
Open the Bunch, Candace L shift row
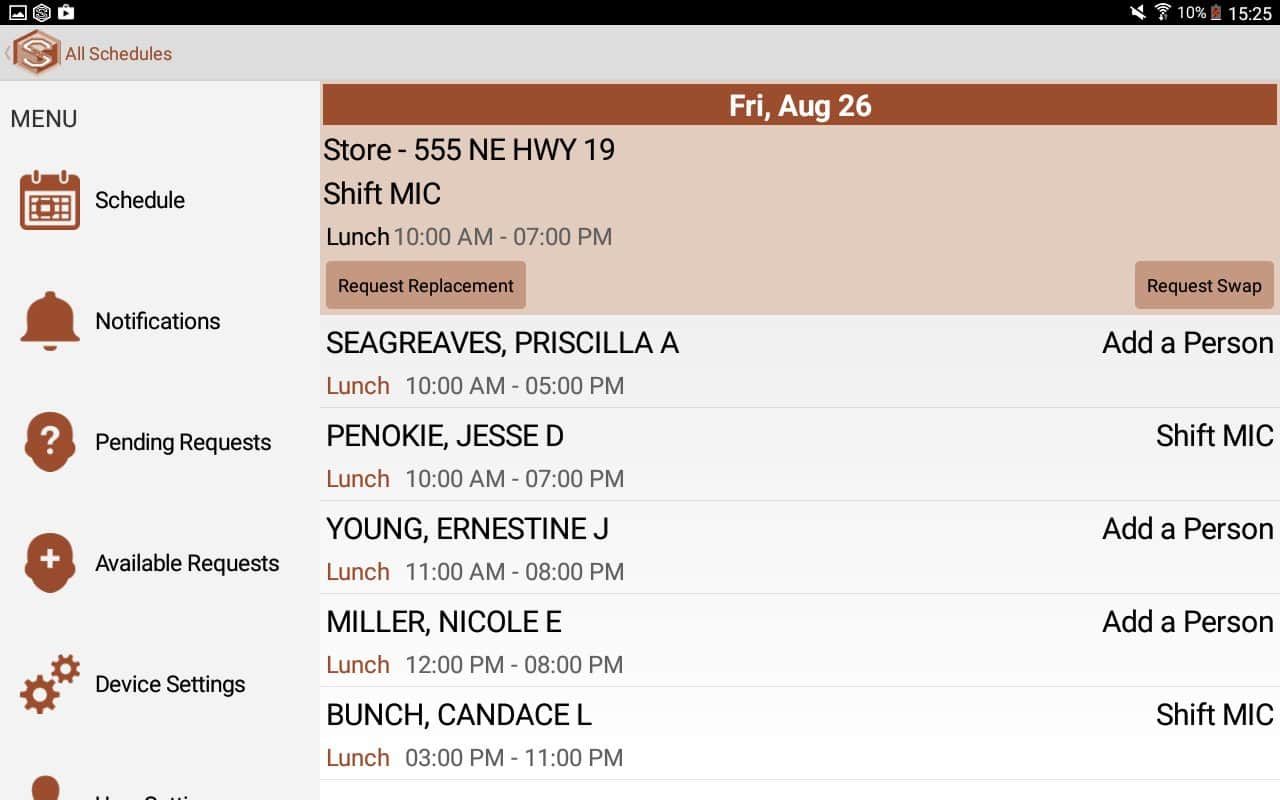[x=798, y=734]
